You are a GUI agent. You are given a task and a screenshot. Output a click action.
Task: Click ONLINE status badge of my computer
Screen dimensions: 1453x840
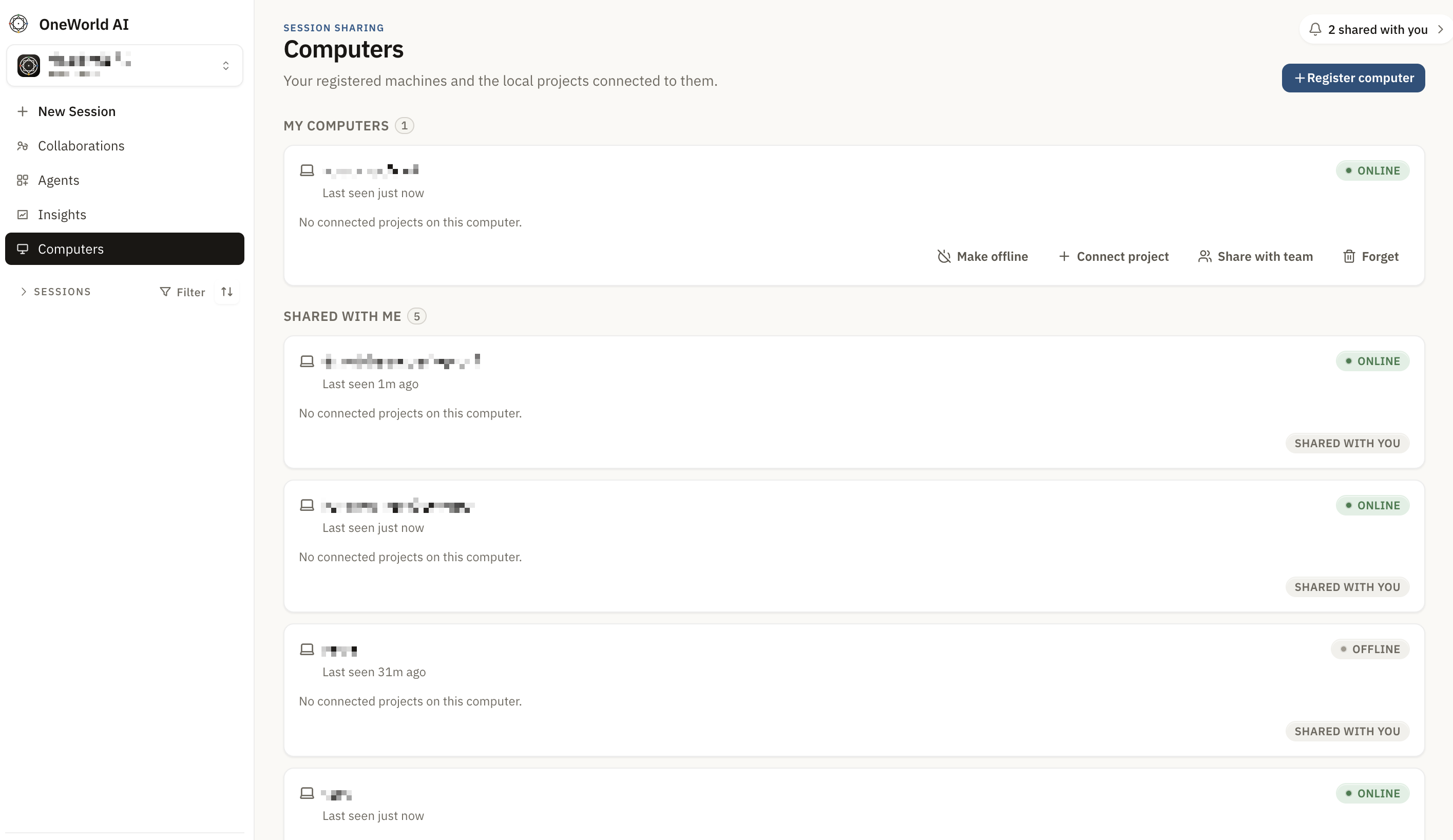(1372, 170)
